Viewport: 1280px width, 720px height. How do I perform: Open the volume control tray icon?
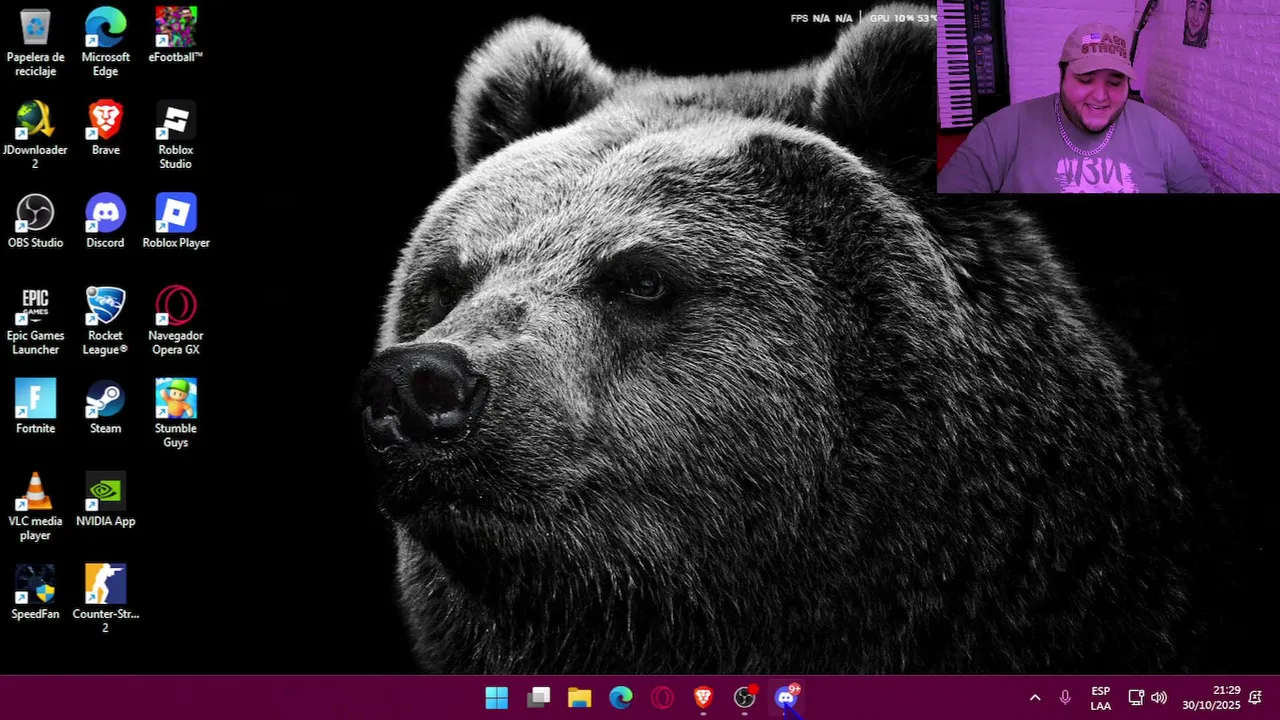click(x=1159, y=698)
